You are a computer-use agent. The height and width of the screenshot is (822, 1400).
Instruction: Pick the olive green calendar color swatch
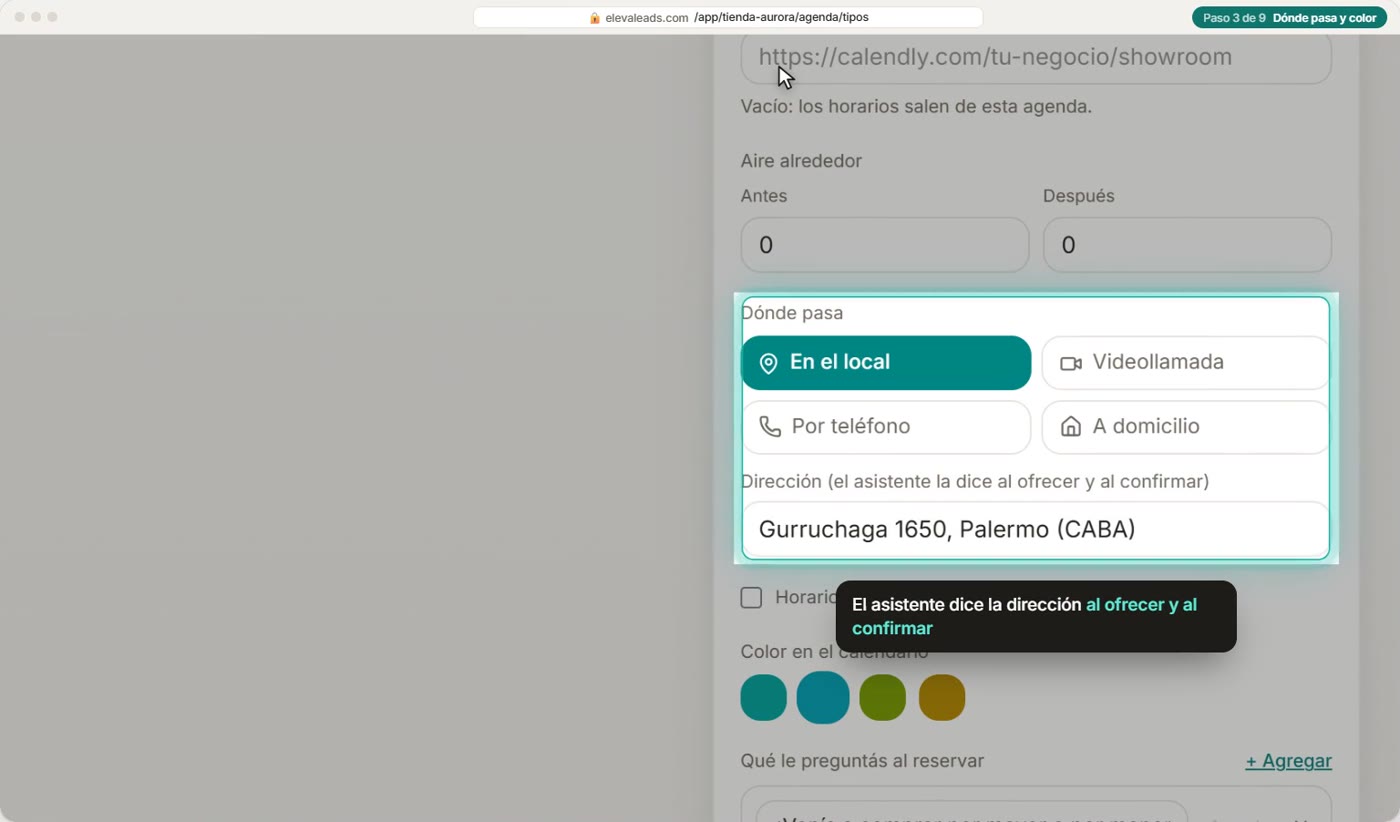pyautogui.click(x=882, y=697)
